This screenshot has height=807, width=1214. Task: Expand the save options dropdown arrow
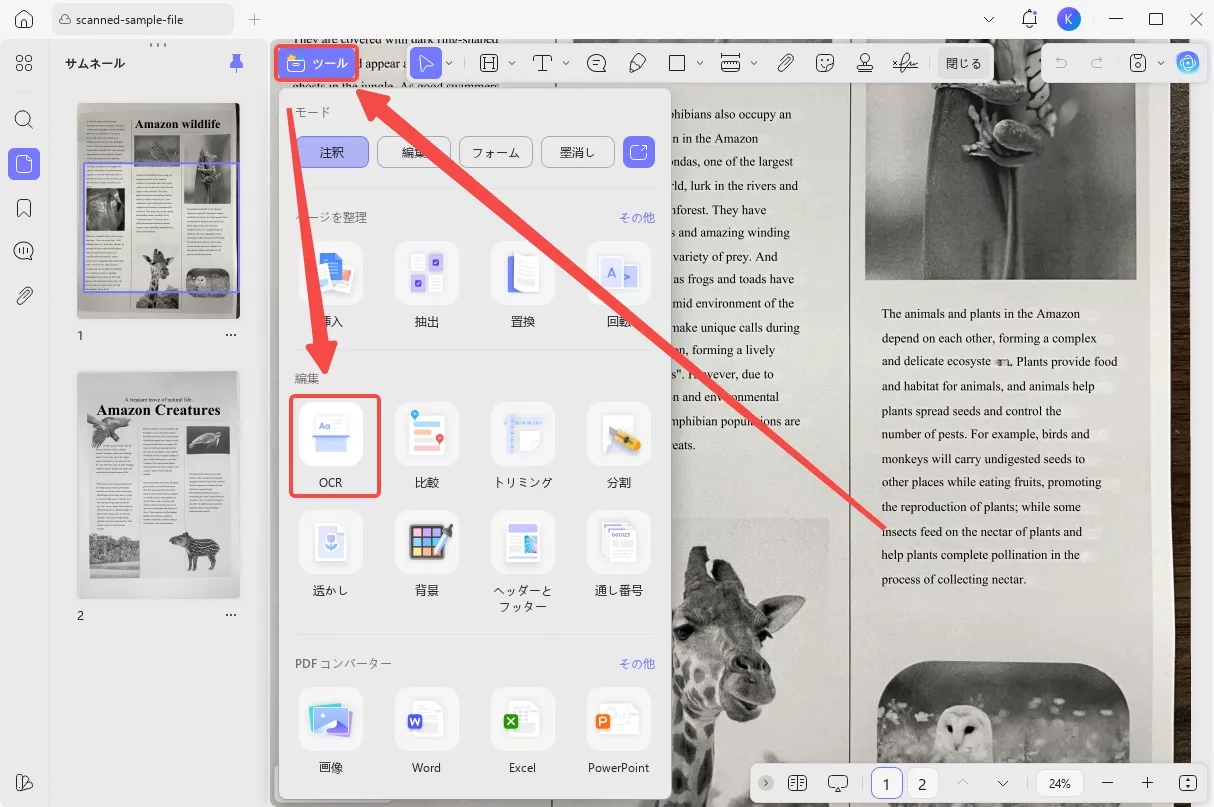(1161, 63)
